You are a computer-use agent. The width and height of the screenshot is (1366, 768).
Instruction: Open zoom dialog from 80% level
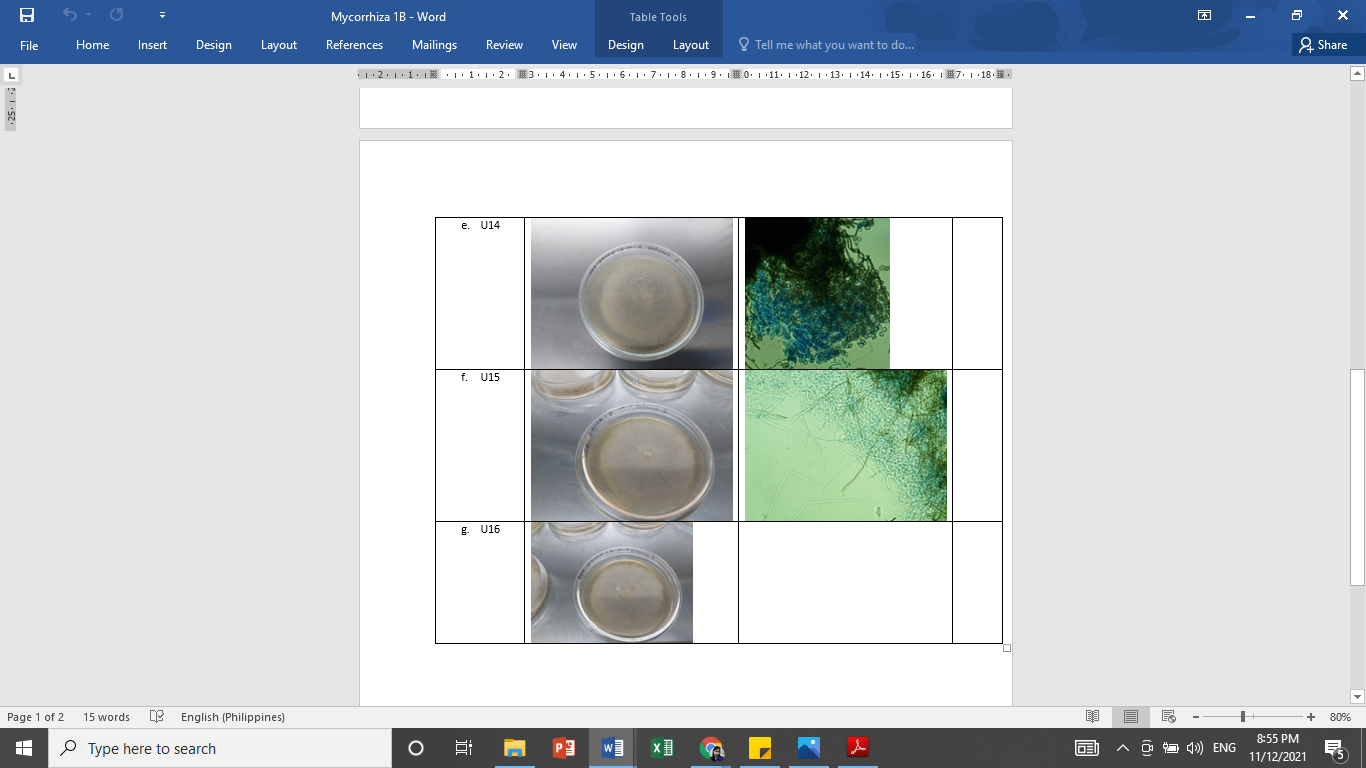1340,717
